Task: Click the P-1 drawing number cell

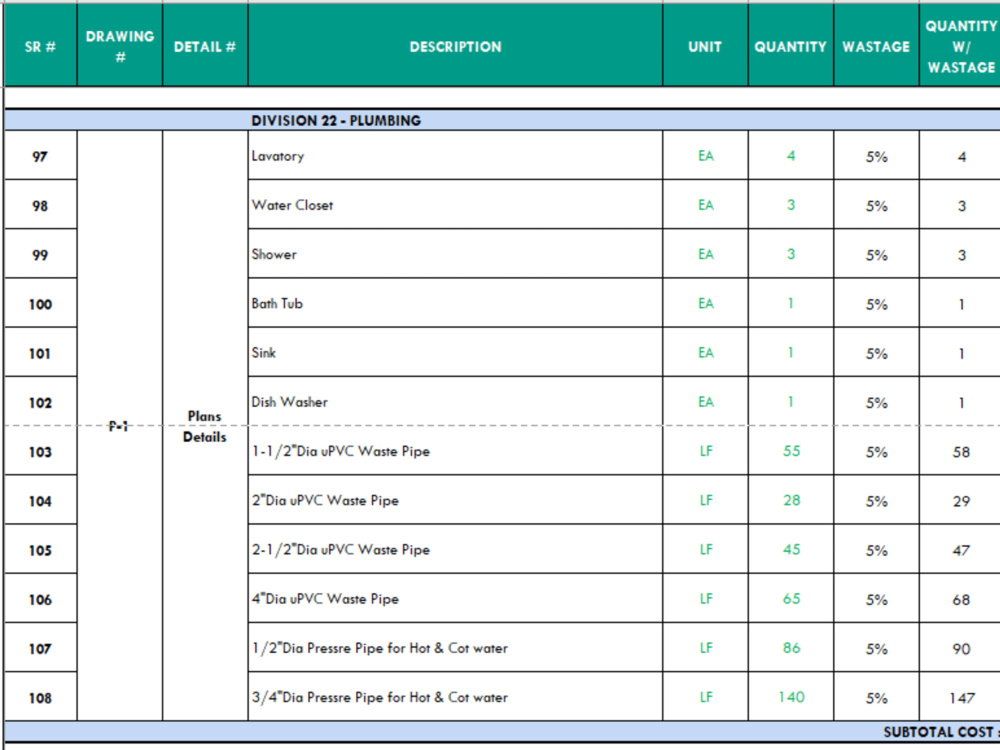Action: pyautogui.click(x=120, y=426)
